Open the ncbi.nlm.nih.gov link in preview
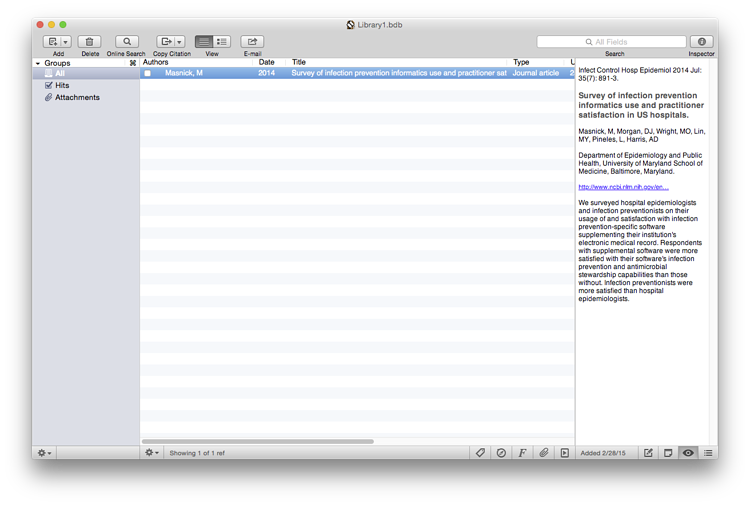The image size is (750, 505). click(623, 187)
